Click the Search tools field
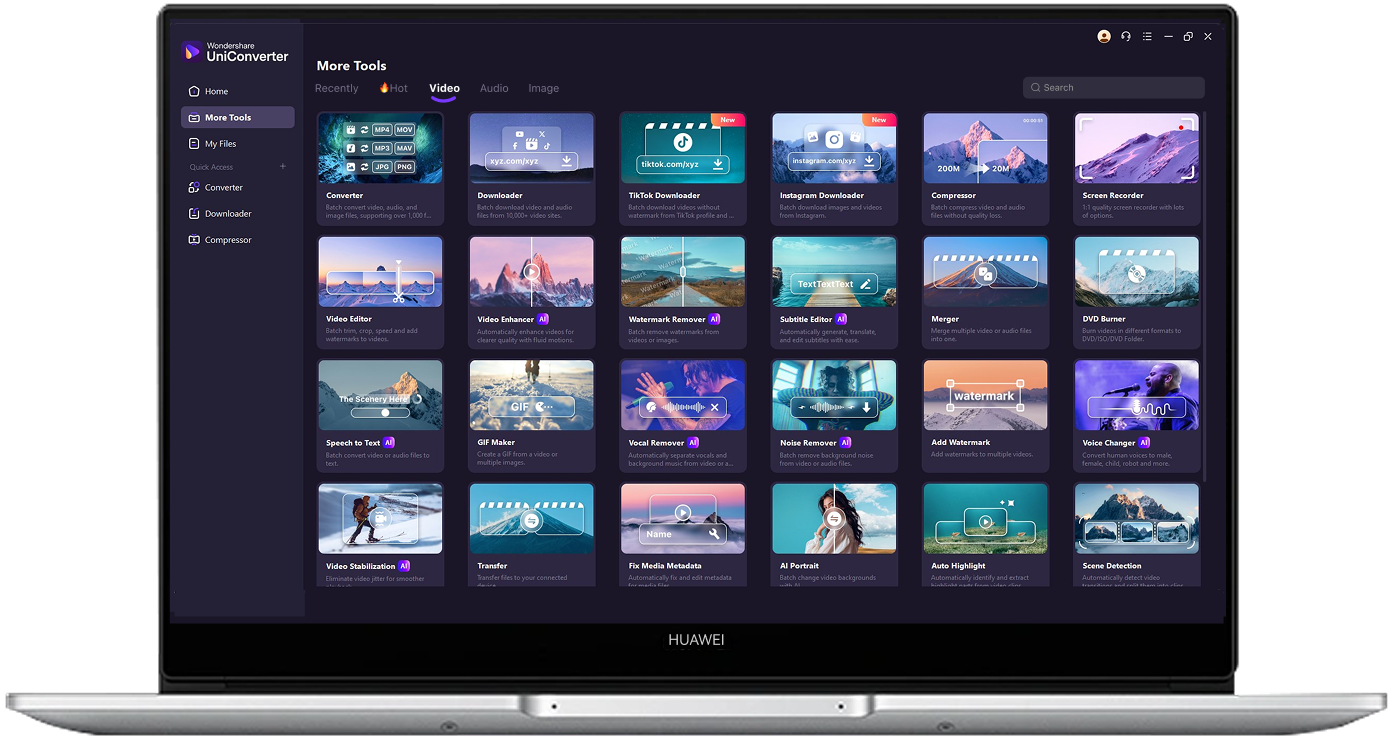The image size is (1393, 742). coord(1113,88)
